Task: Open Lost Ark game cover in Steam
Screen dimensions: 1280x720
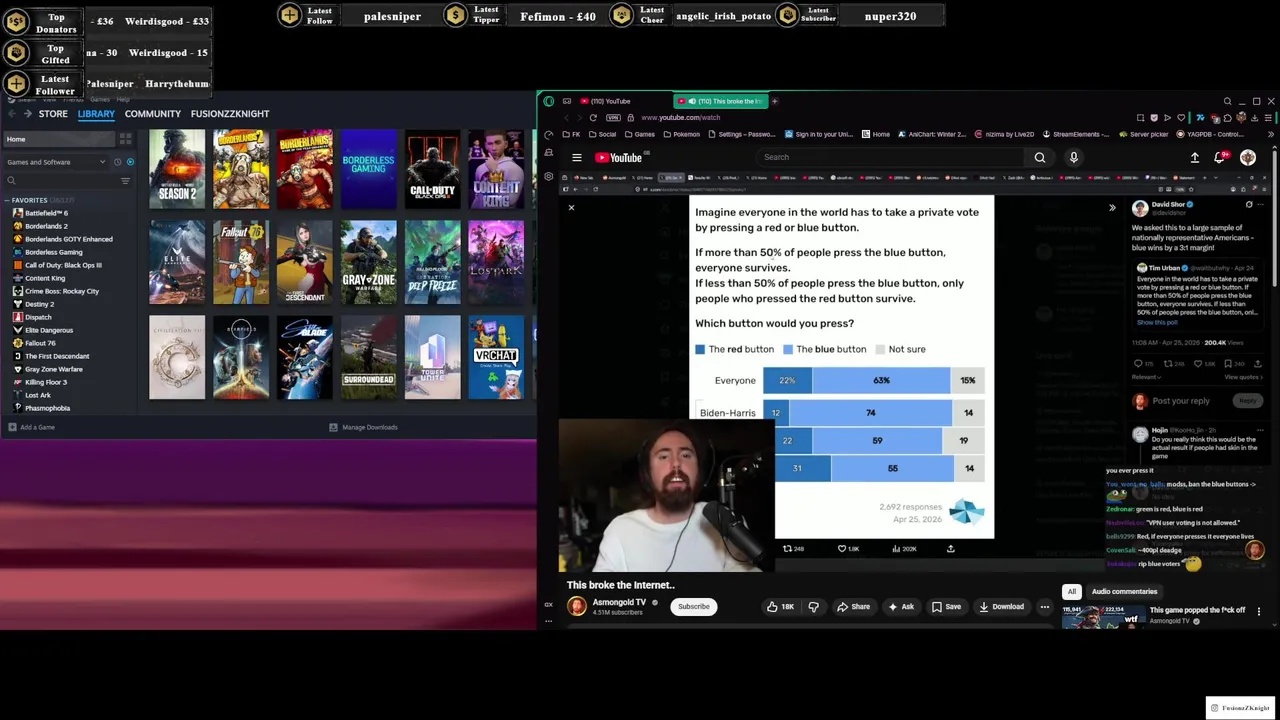Action: tap(496, 263)
